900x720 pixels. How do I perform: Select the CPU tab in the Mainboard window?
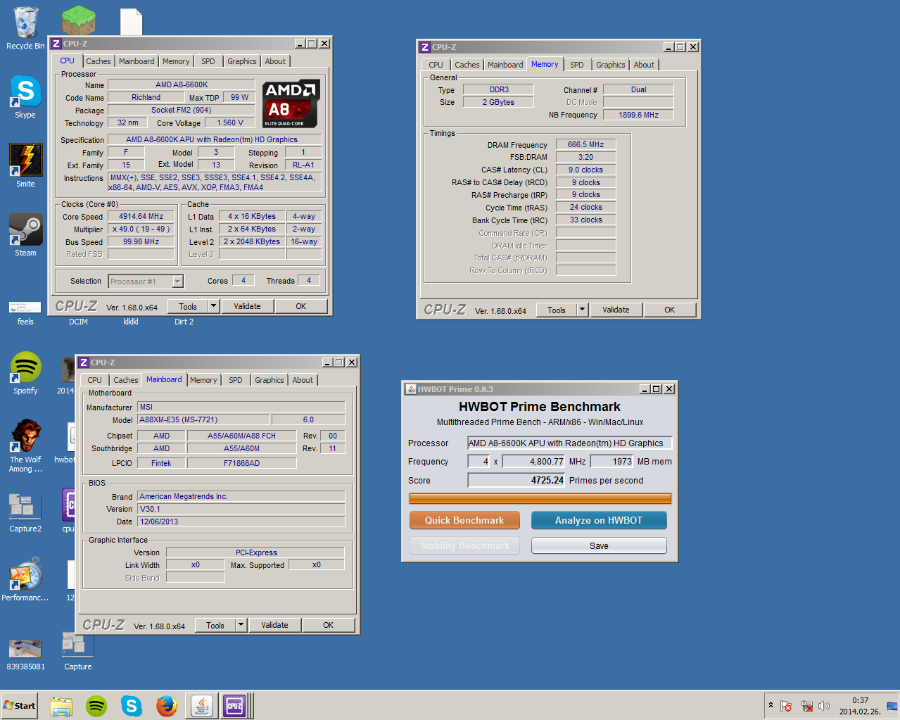point(95,380)
